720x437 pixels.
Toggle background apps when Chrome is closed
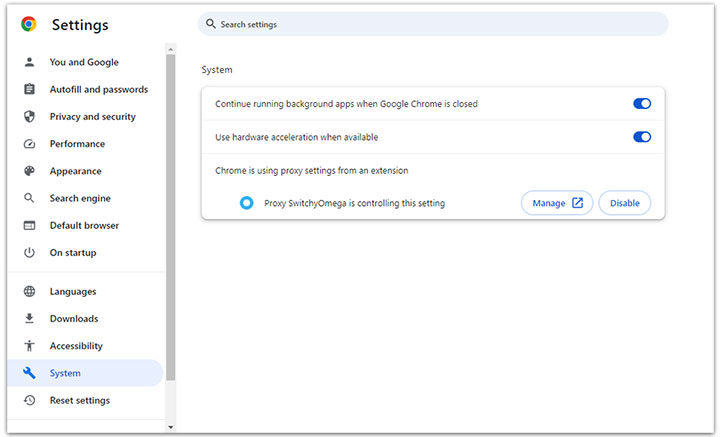pos(641,104)
